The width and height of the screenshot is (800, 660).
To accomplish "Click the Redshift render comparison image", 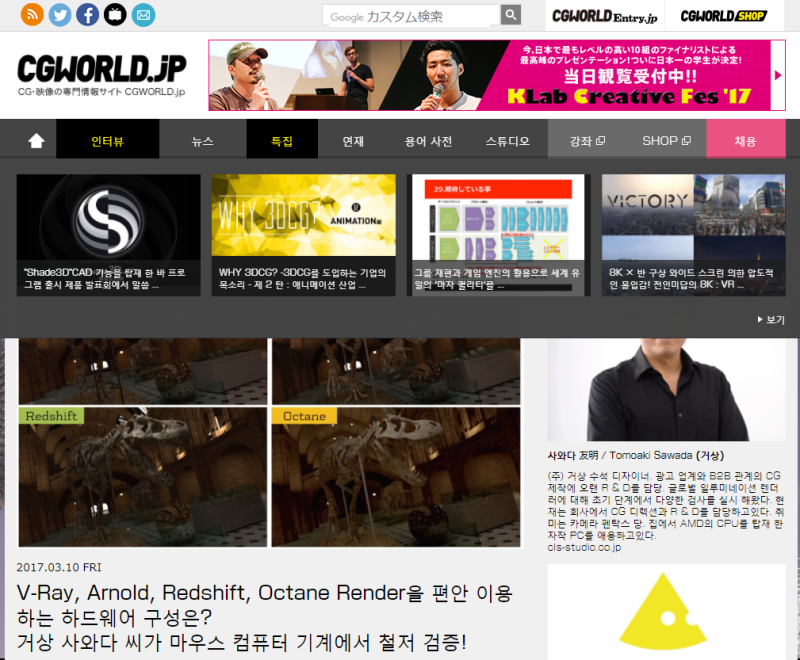I will tap(143, 477).
